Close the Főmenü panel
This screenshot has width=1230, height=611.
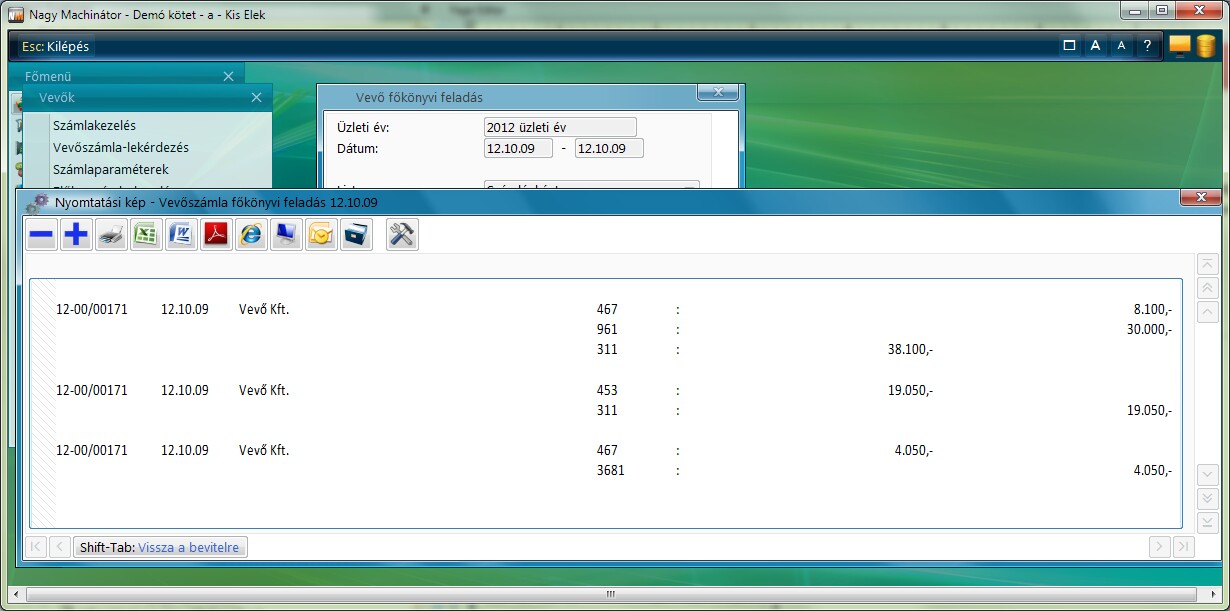(228, 76)
